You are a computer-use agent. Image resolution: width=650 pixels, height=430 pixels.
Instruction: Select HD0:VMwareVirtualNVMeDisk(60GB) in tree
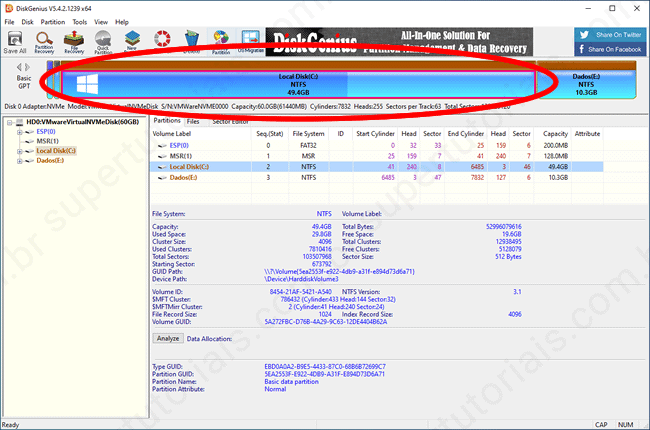click(82, 122)
